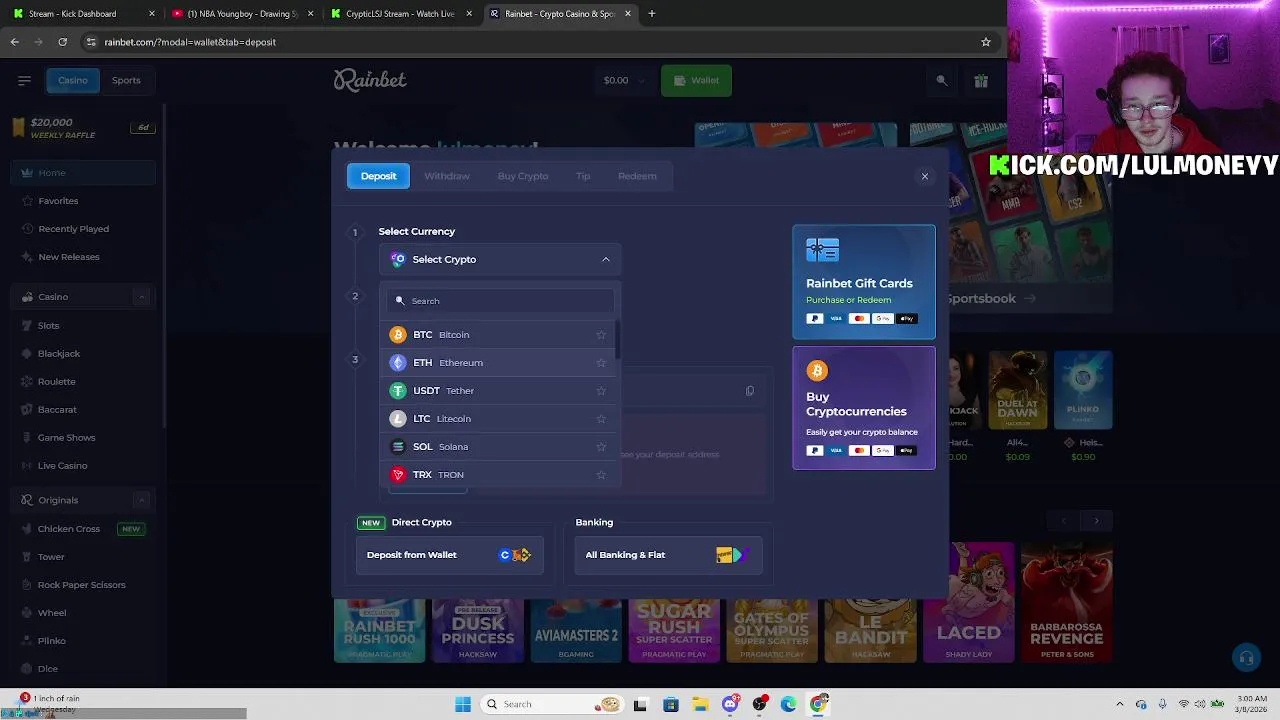Viewport: 1280px width, 720px height.
Task: Open the $0.00 balance dropdown
Action: click(624, 80)
